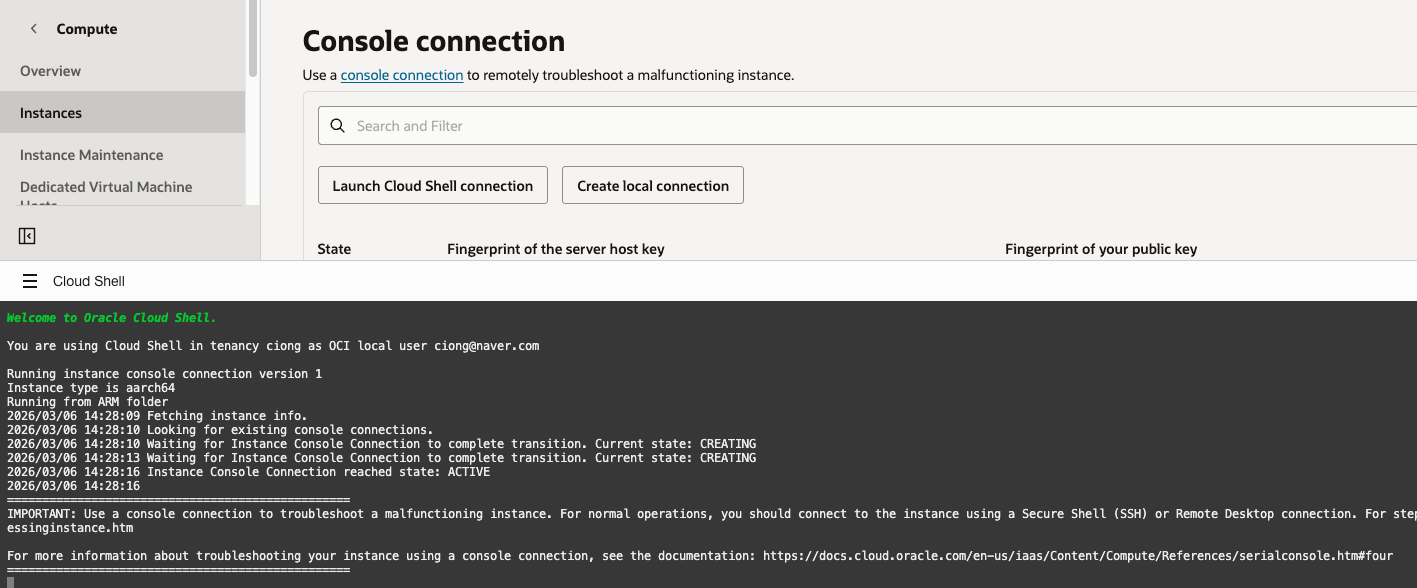Open Dedicated Virtual Machine Hosts
1417x588 pixels.
pyautogui.click(x=106, y=188)
